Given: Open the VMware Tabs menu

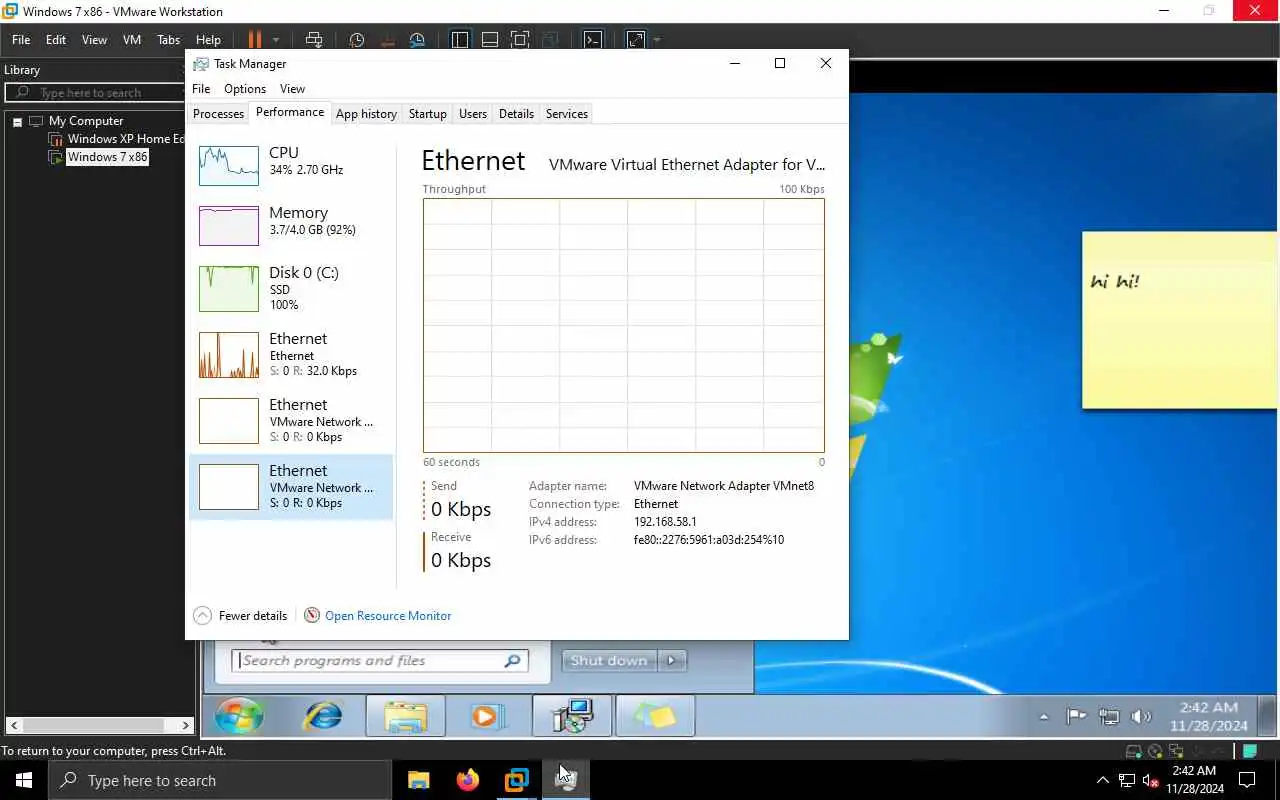Looking at the screenshot, I should click(x=168, y=40).
